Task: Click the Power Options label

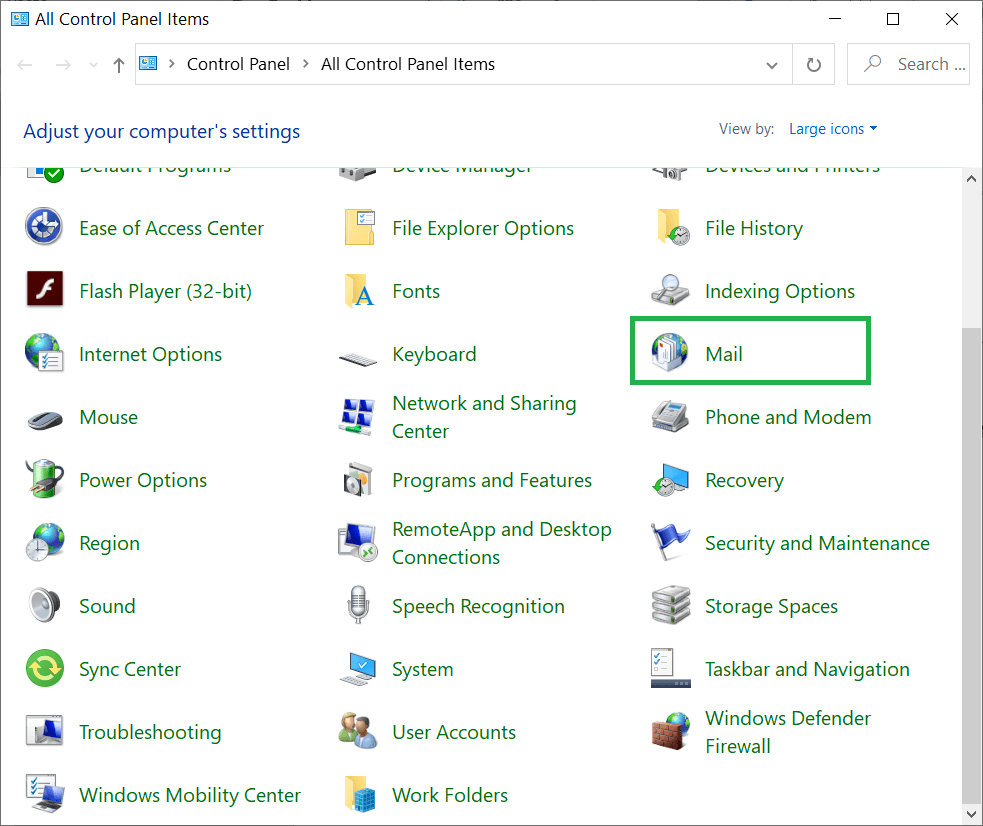Action: coord(143,481)
